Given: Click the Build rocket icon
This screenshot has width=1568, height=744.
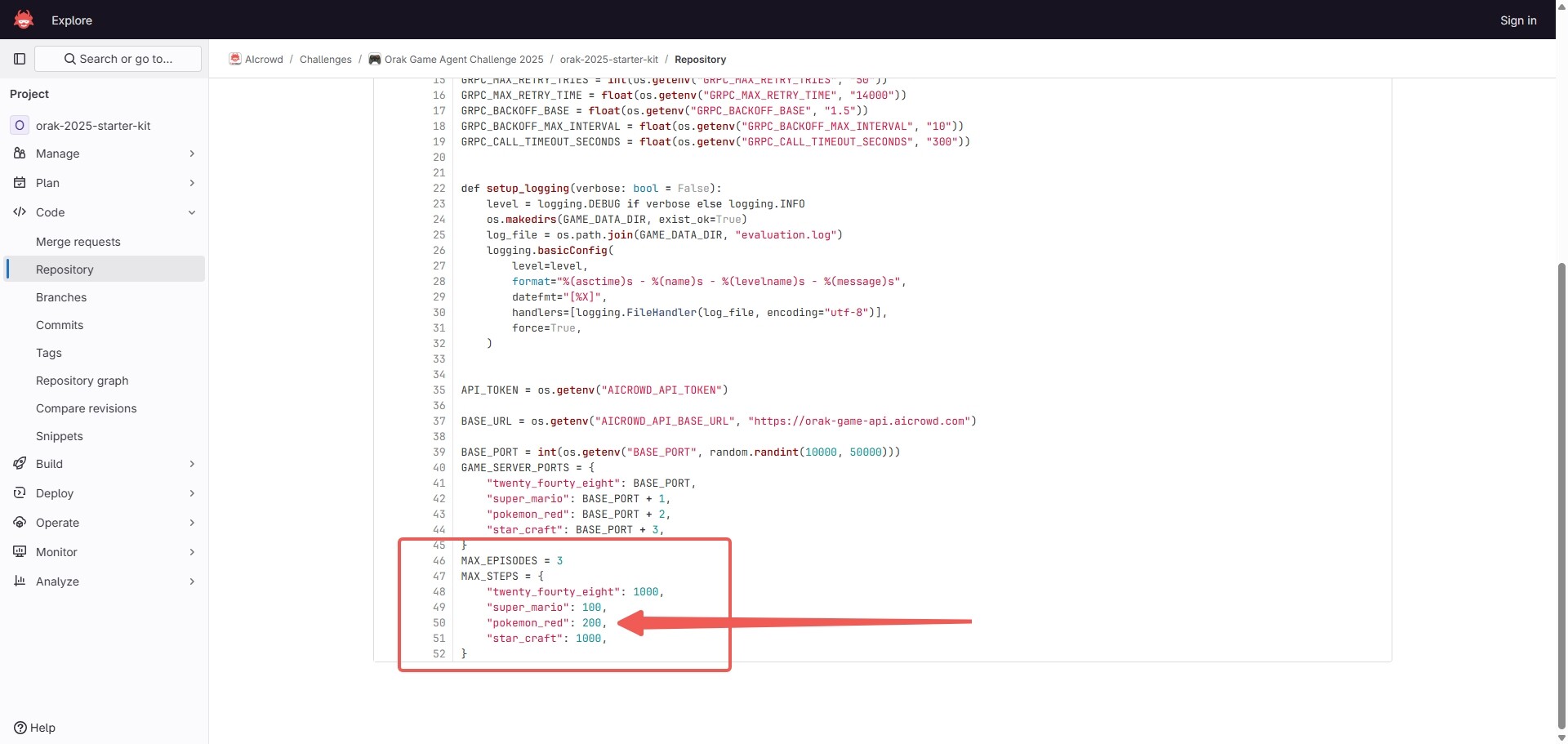Looking at the screenshot, I should pyautogui.click(x=20, y=464).
